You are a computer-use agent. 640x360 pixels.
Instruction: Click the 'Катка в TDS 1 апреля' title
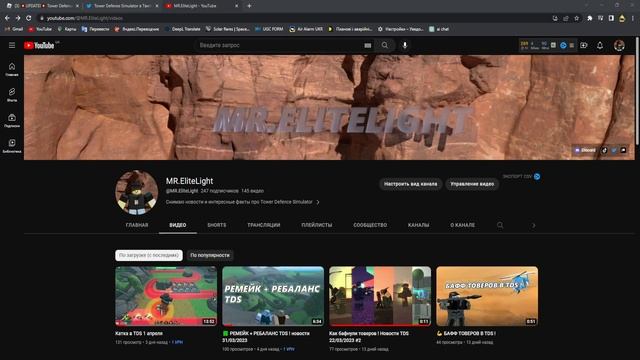(x=139, y=333)
